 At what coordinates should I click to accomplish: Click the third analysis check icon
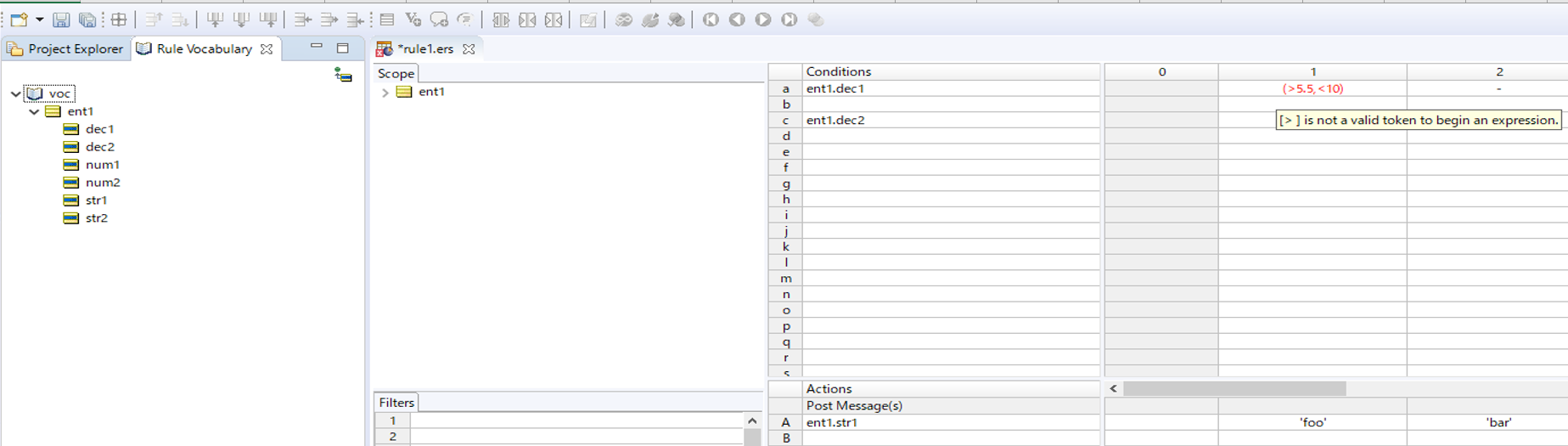pos(677,20)
